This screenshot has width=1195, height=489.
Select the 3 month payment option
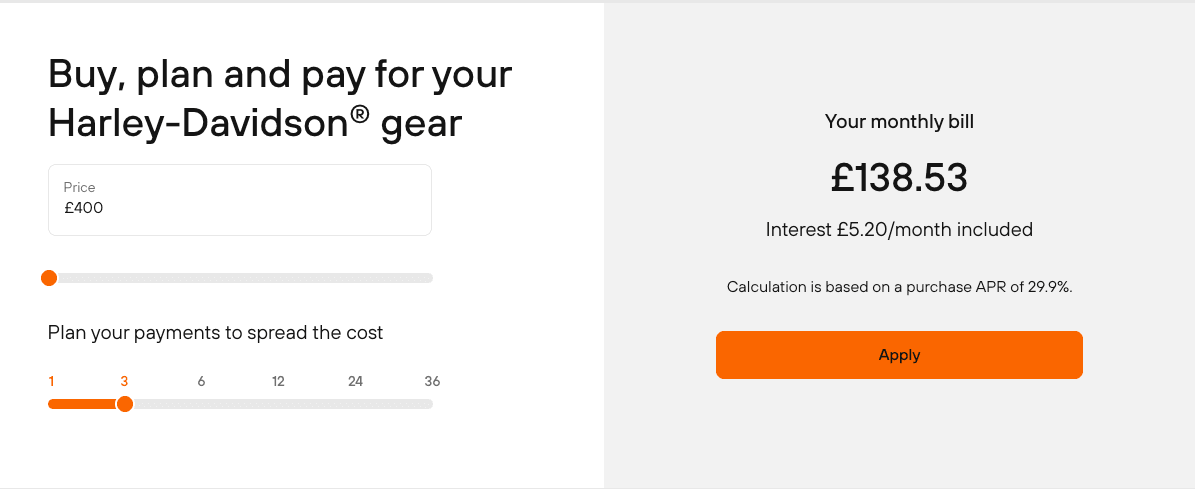pyautogui.click(x=124, y=381)
